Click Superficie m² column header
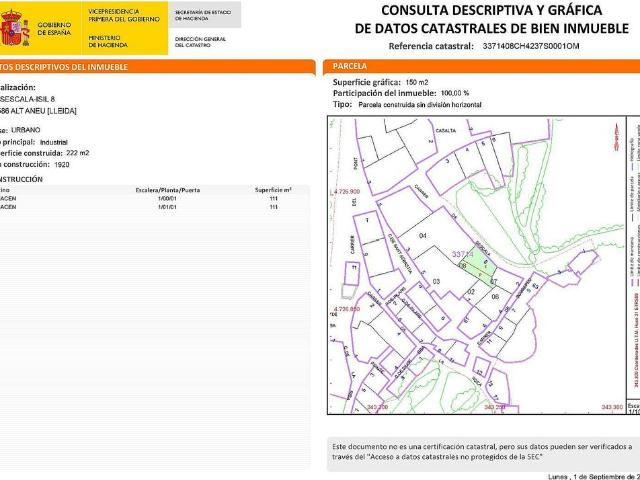The height and width of the screenshot is (480, 640). 273,190
